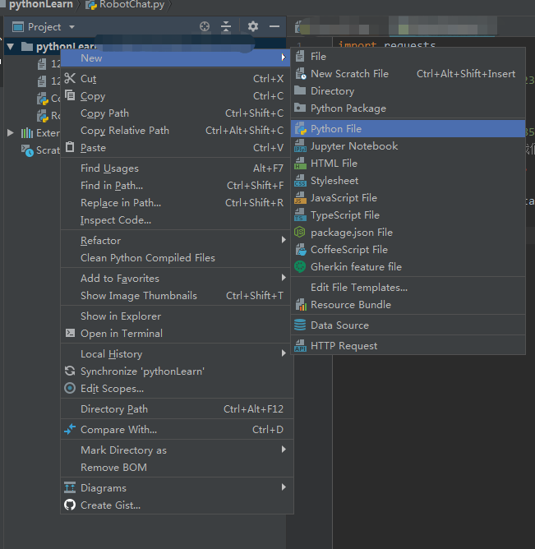Click the Stylesheet CSS icon
Screen dimensions: 535x549
tap(300, 181)
